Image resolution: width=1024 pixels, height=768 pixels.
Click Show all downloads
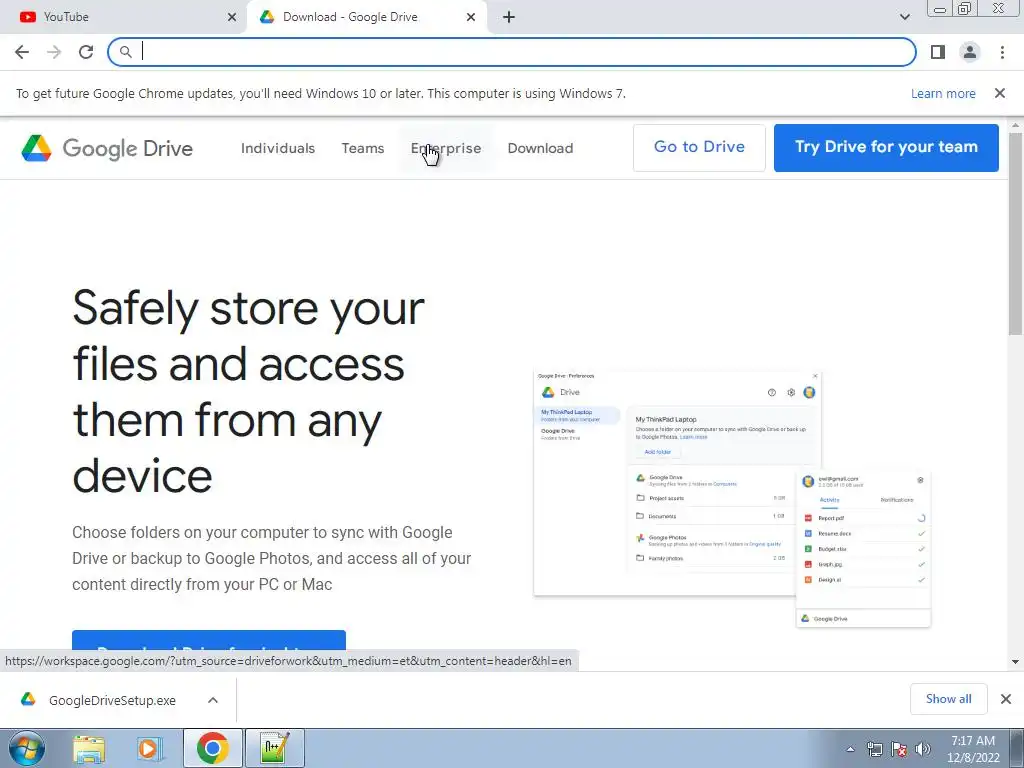click(948, 699)
